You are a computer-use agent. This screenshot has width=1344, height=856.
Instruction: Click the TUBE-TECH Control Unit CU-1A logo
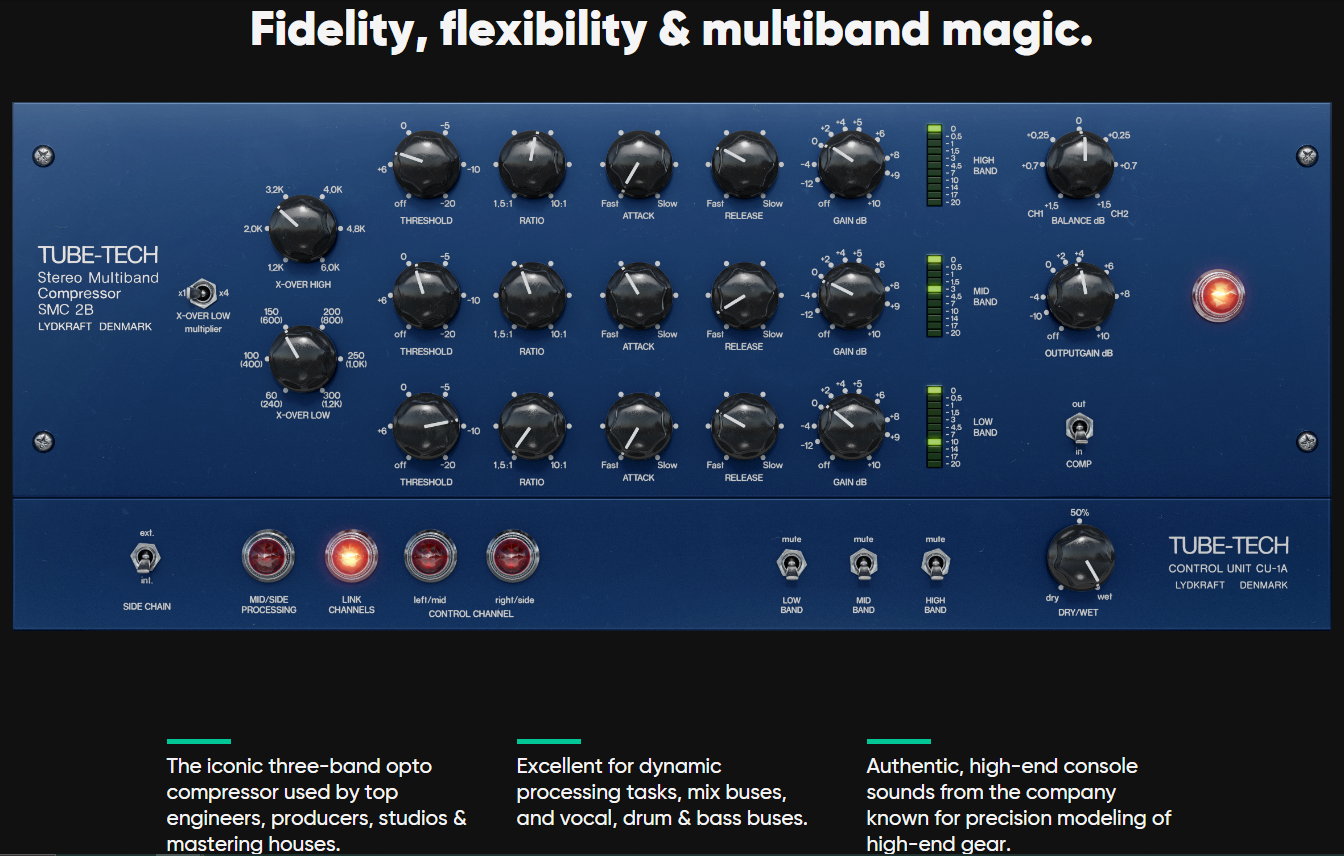click(x=1229, y=546)
